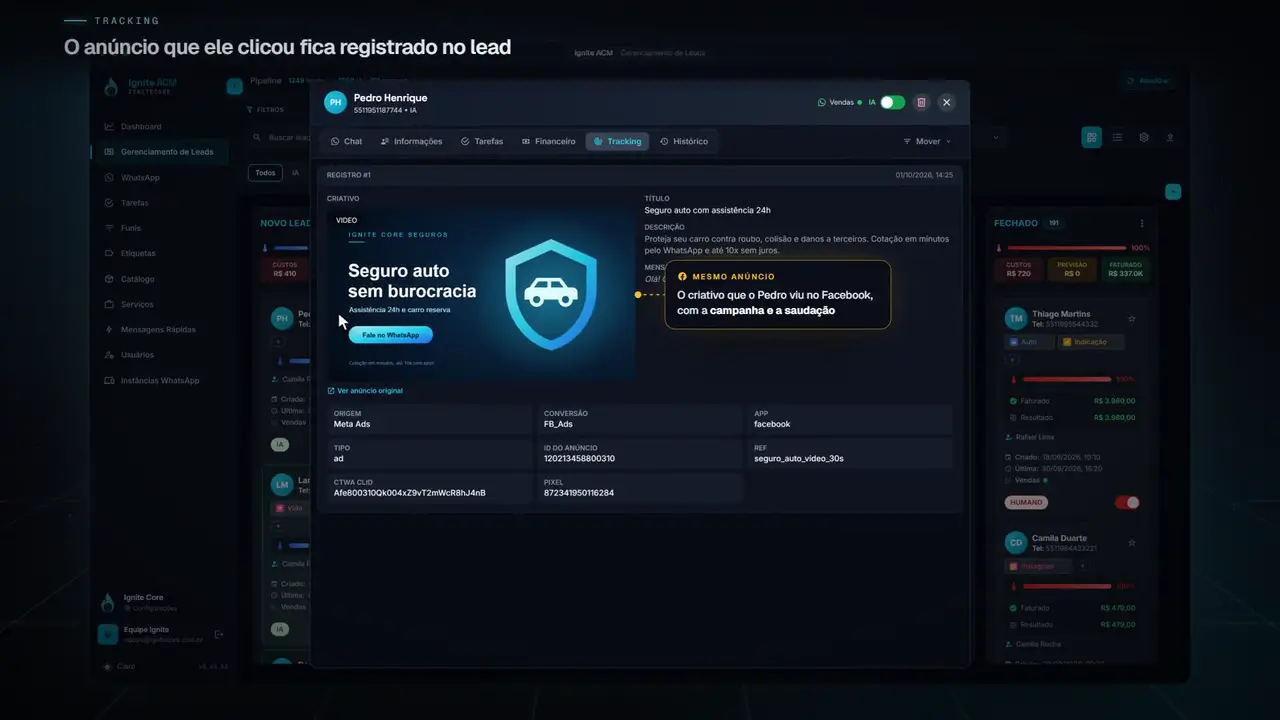The image size is (1280, 720).
Task: Switch pipeline to grid view
Action: (1091, 137)
